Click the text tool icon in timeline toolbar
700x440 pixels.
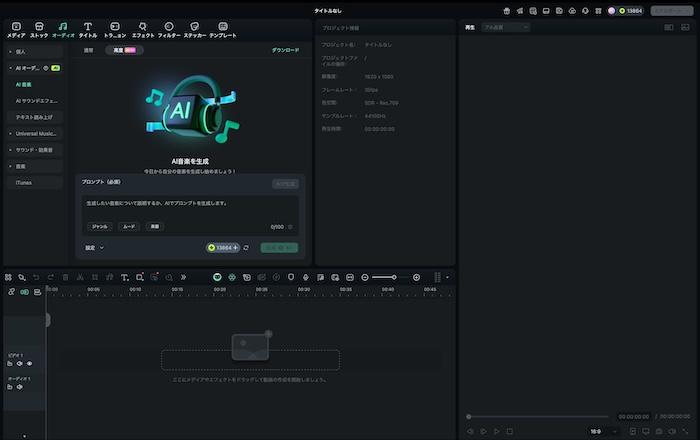(x=124, y=277)
